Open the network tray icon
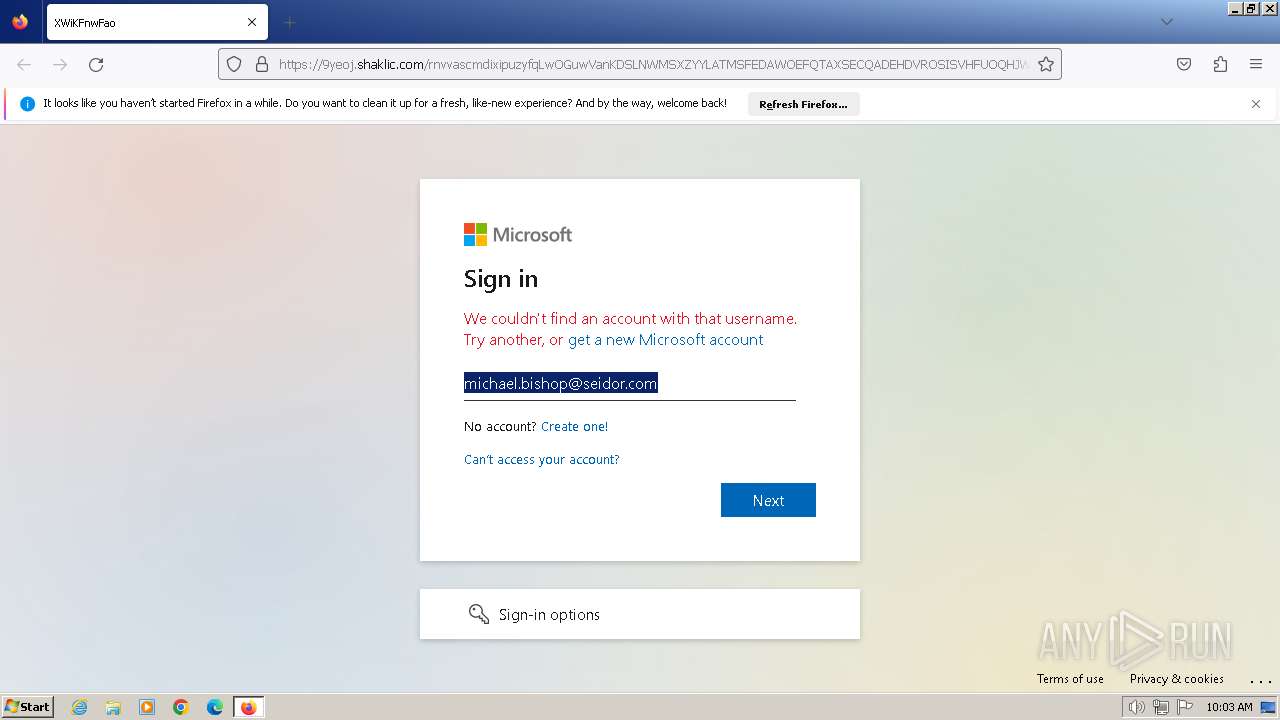The height and width of the screenshot is (720, 1280). pyautogui.click(x=1161, y=707)
